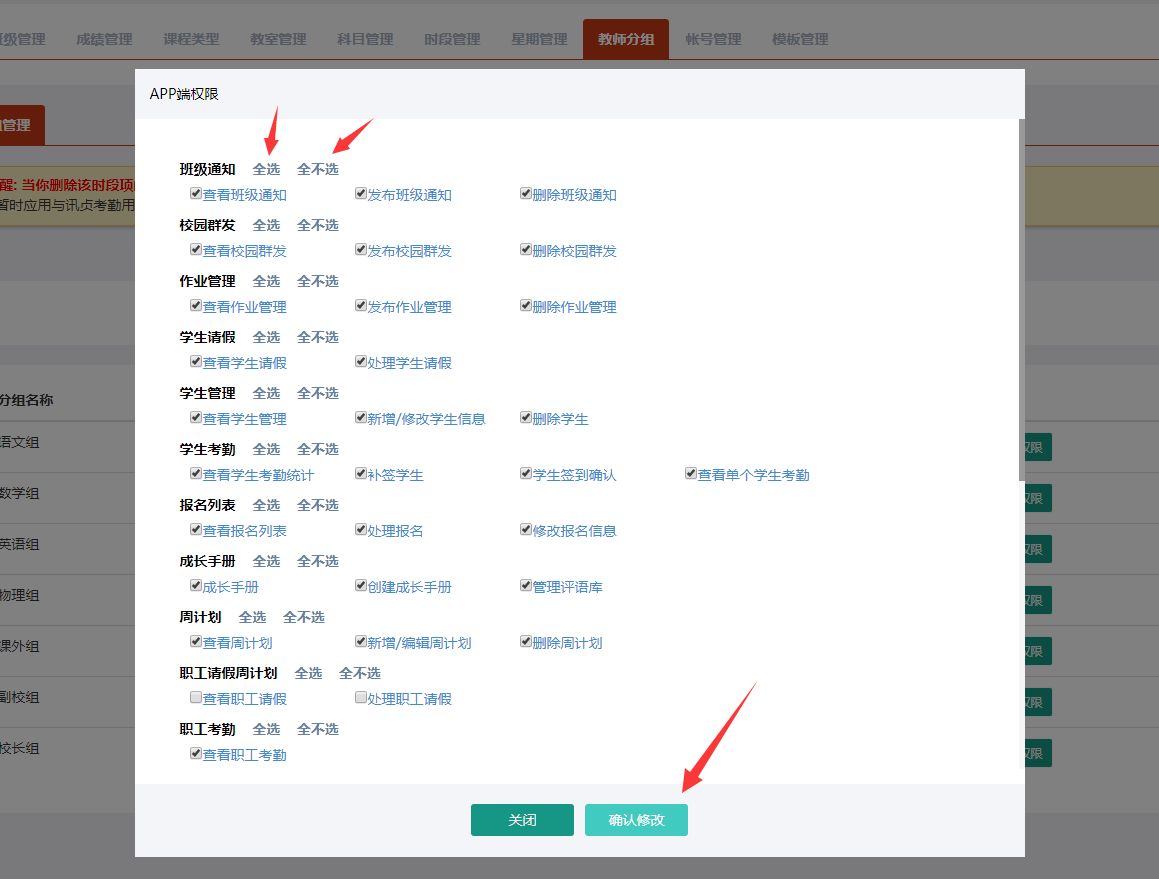Open the 课程类型 tab
The image size is (1159, 879).
point(191,39)
